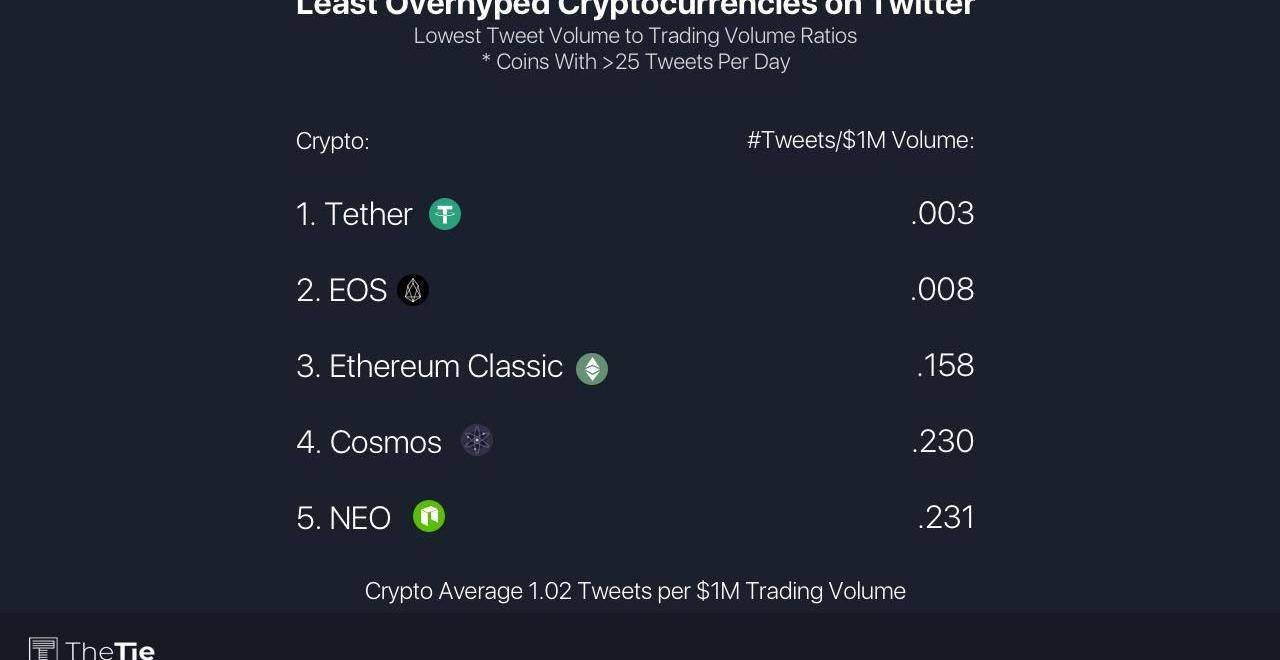Click EOS's .008 ratio value

click(x=942, y=289)
